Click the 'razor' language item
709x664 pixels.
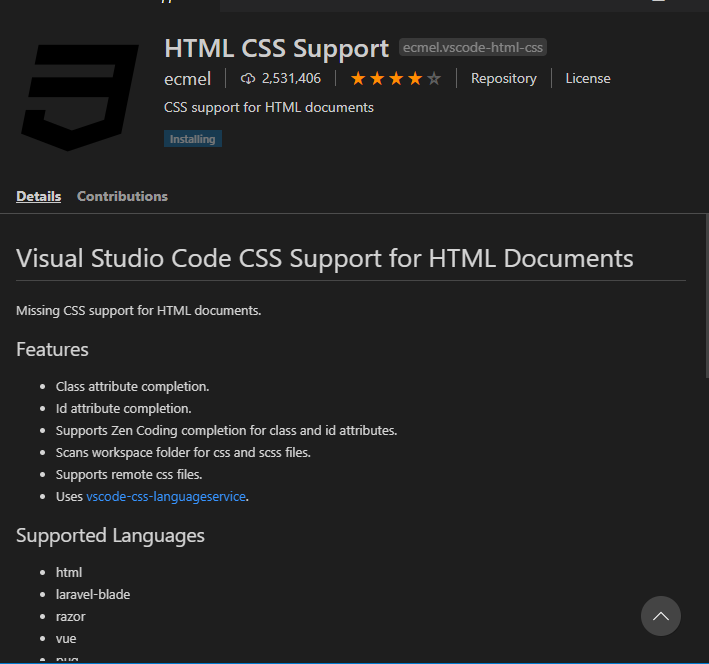pyautogui.click(x=70, y=617)
